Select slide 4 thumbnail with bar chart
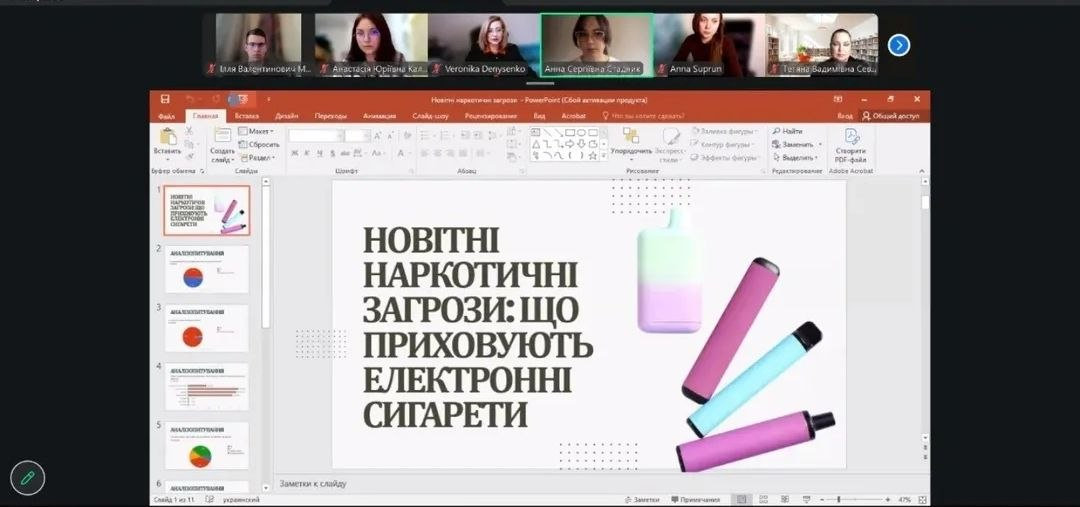The height and width of the screenshot is (507, 1080). pyautogui.click(x=207, y=387)
